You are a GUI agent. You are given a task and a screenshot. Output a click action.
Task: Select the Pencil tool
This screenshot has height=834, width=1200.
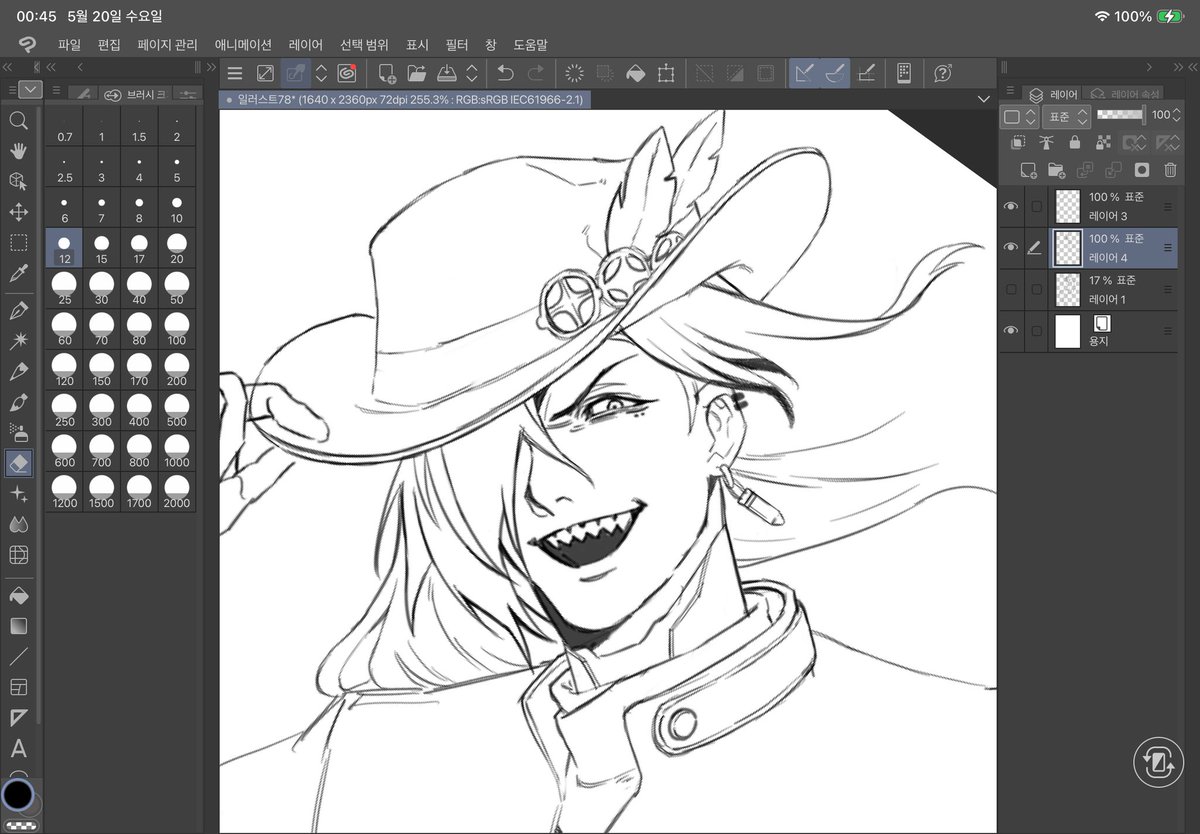pos(18,372)
